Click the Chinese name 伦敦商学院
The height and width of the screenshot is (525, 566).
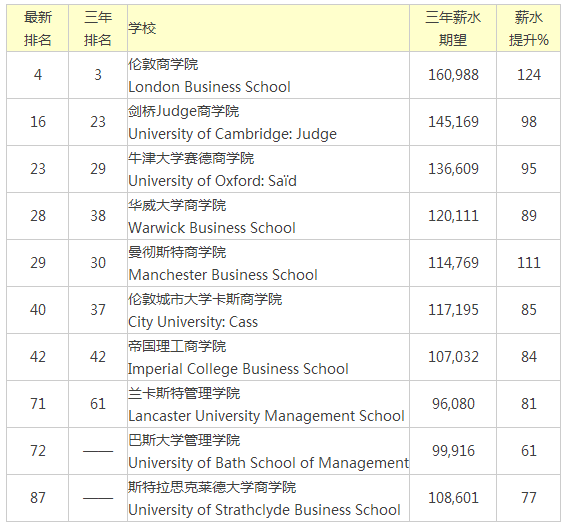(x=163, y=64)
